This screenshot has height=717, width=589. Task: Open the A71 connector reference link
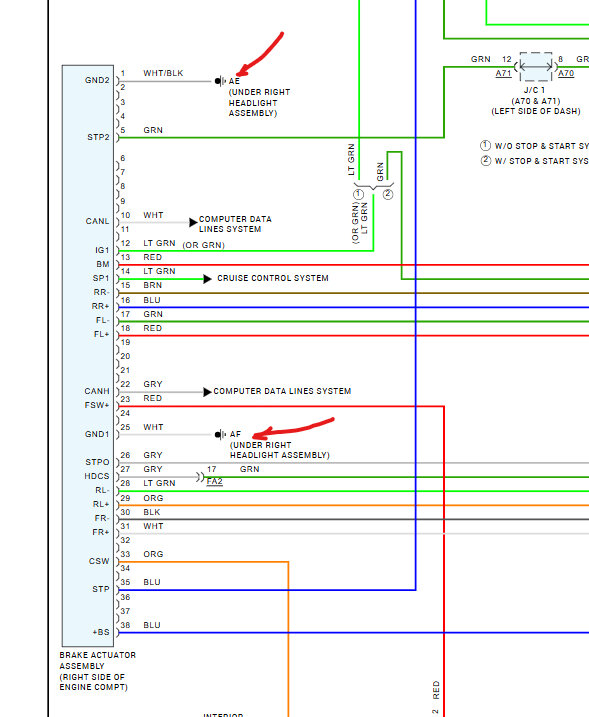point(503,73)
